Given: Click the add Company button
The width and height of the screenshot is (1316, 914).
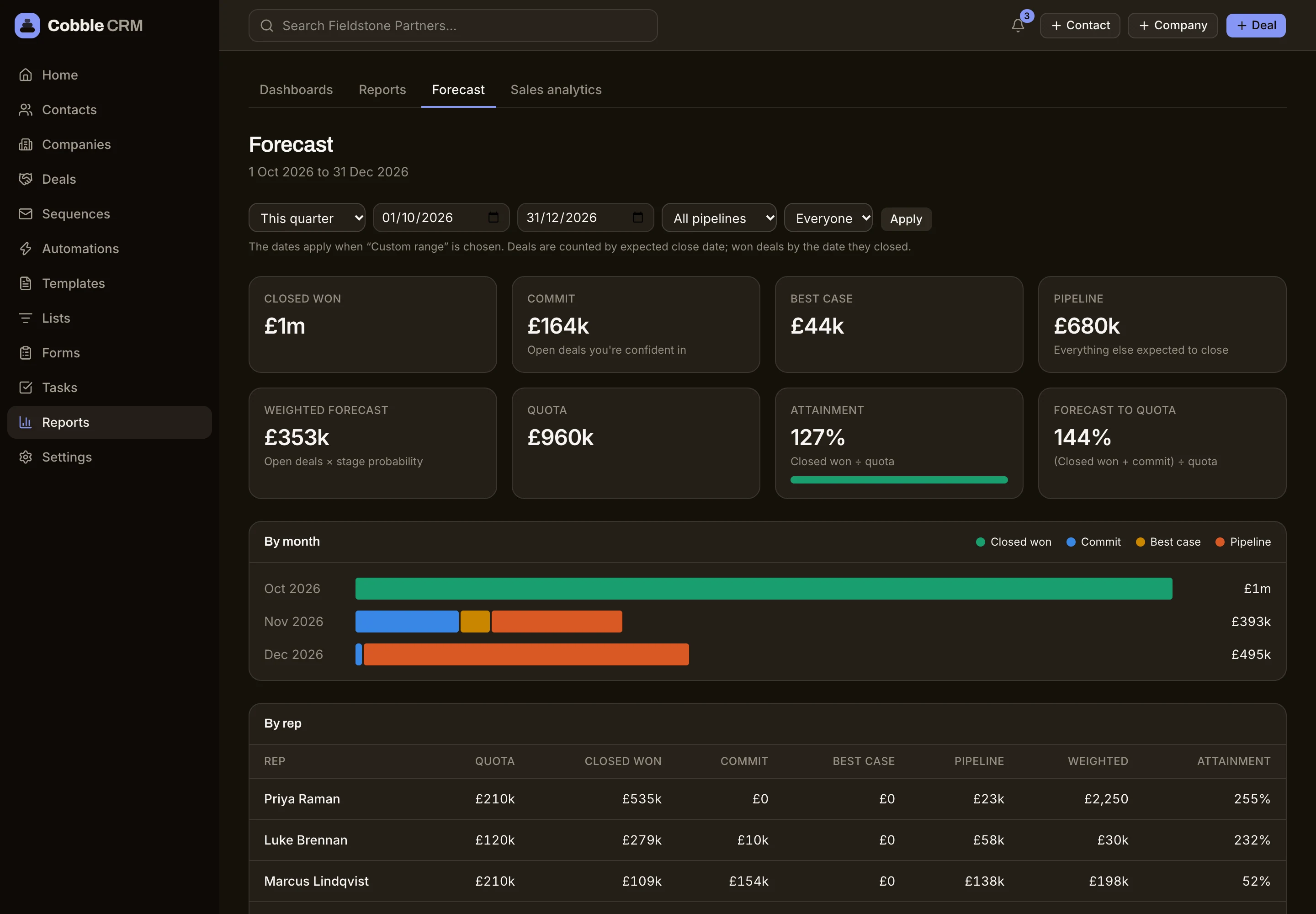Looking at the screenshot, I should click(x=1173, y=26).
